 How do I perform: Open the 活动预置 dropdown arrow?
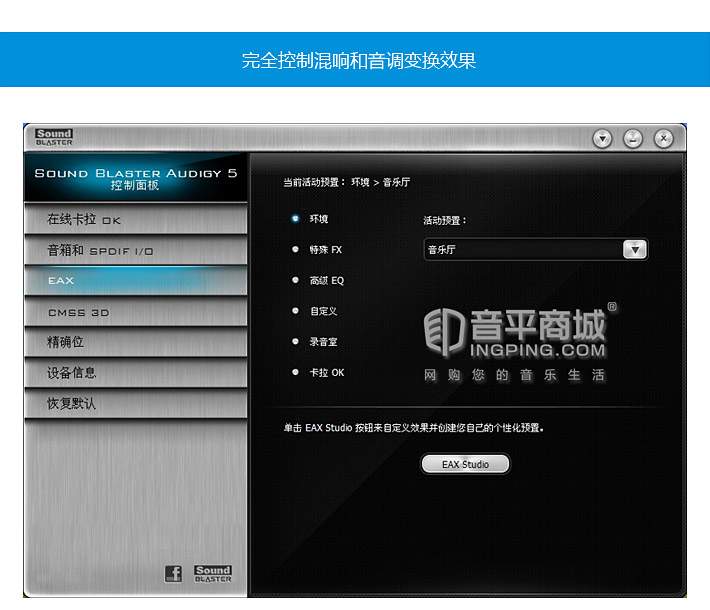[x=635, y=250]
